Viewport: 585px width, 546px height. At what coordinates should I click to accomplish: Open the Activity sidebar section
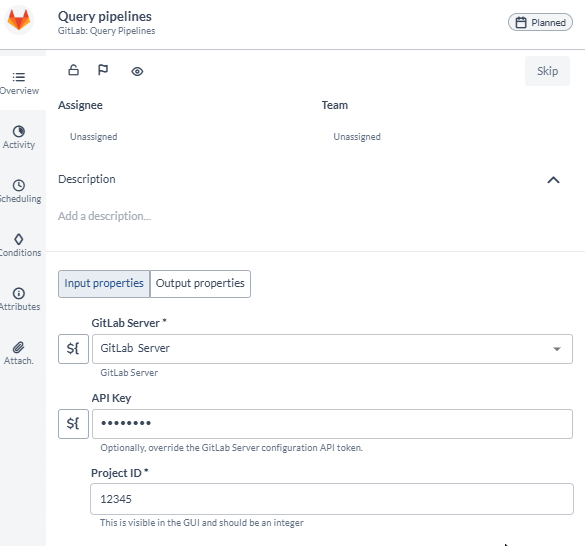[19, 137]
